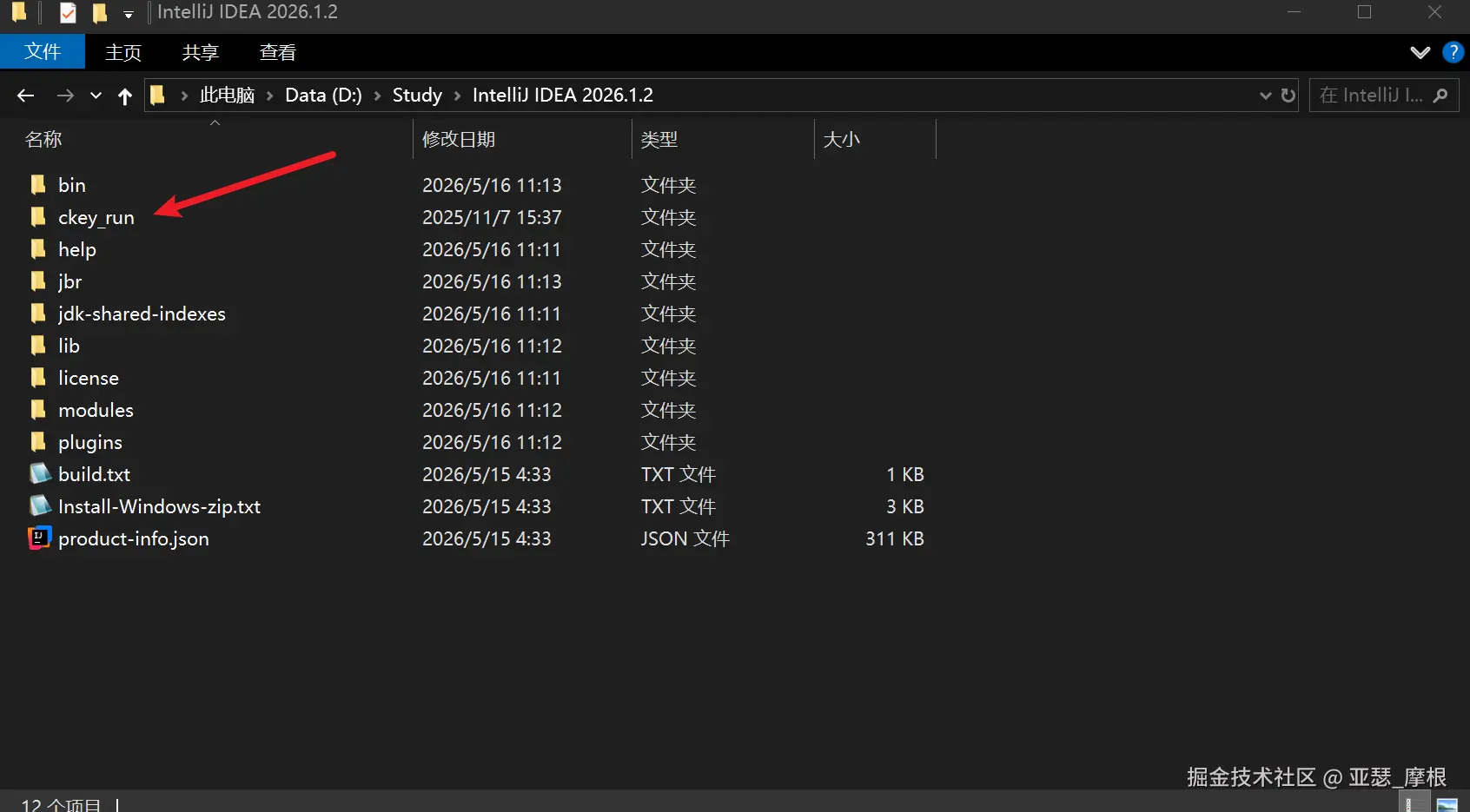Image resolution: width=1470 pixels, height=812 pixels.
Task: Select the help folder name
Action: tap(77, 249)
